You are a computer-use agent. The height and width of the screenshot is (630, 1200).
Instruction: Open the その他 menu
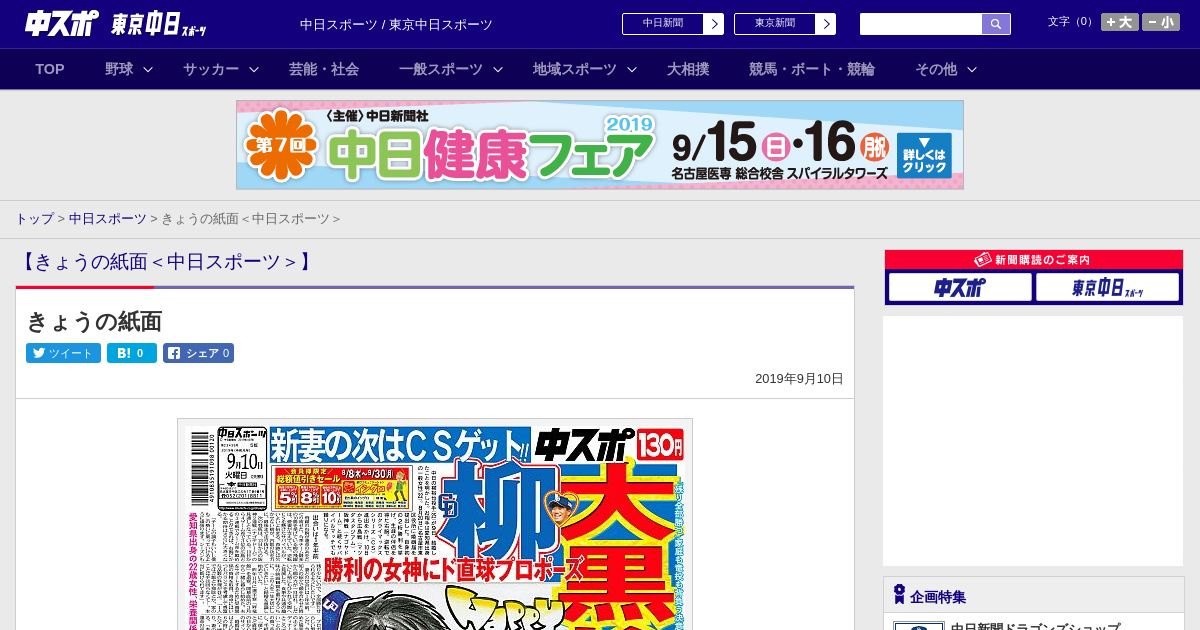pyautogui.click(x=936, y=69)
